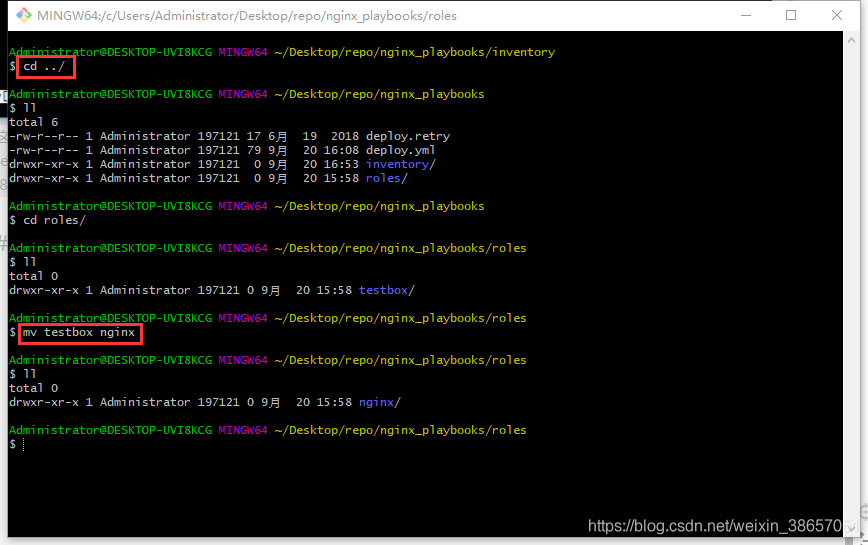Click the nginx/ directory entry
This screenshot has height=545, width=868.
[380, 402]
